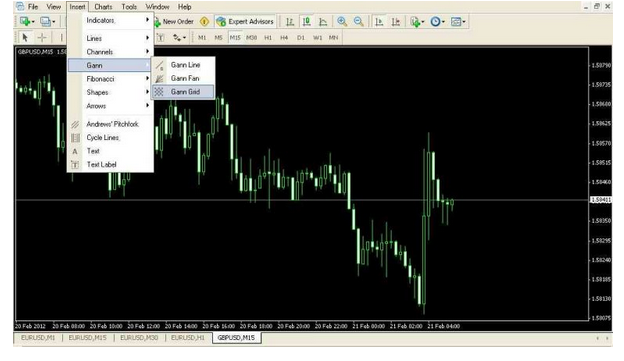The width and height of the screenshot is (624, 361).
Task: Choose Text Label from Insert menu
Action: click(x=110, y=165)
